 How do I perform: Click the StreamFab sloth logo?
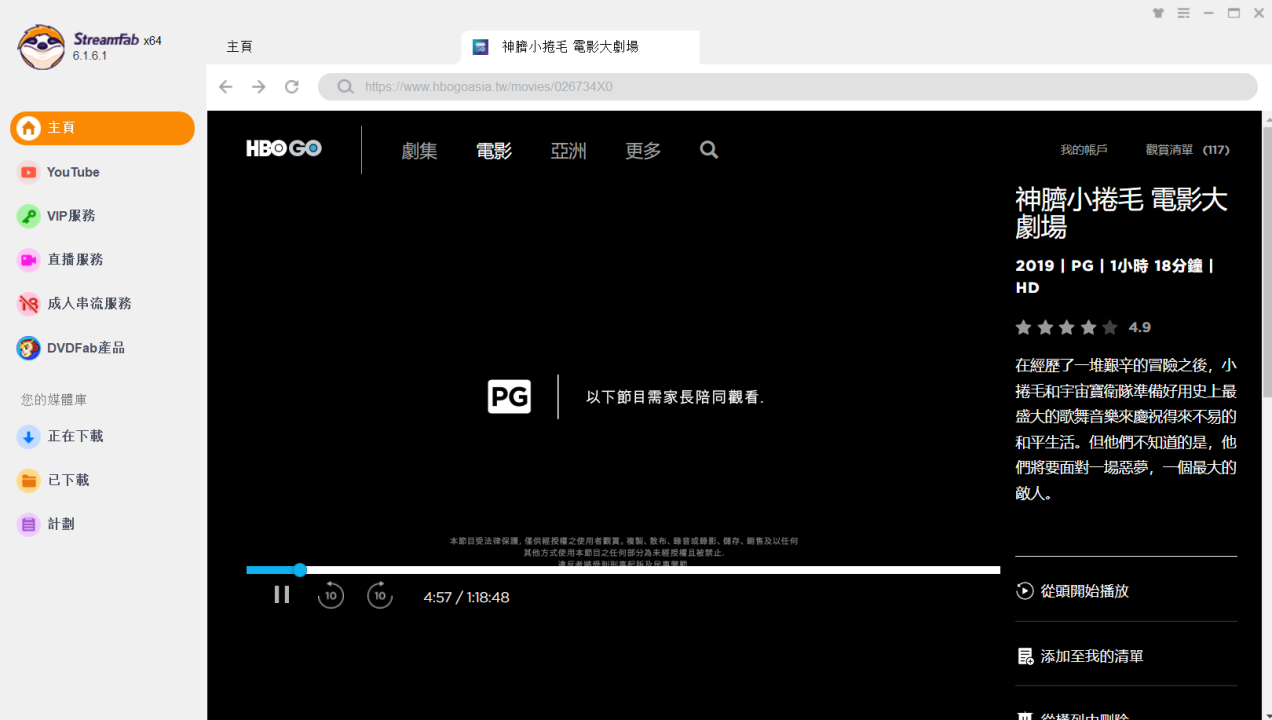point(41,47)
